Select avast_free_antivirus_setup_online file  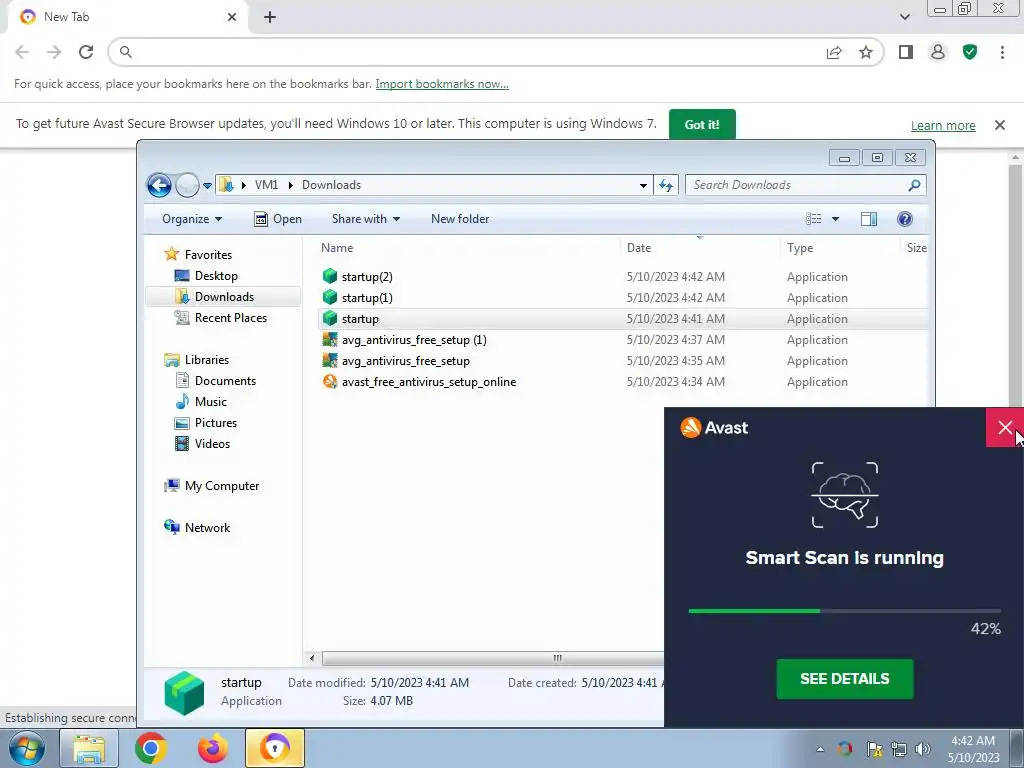click(x=429, y=382)
